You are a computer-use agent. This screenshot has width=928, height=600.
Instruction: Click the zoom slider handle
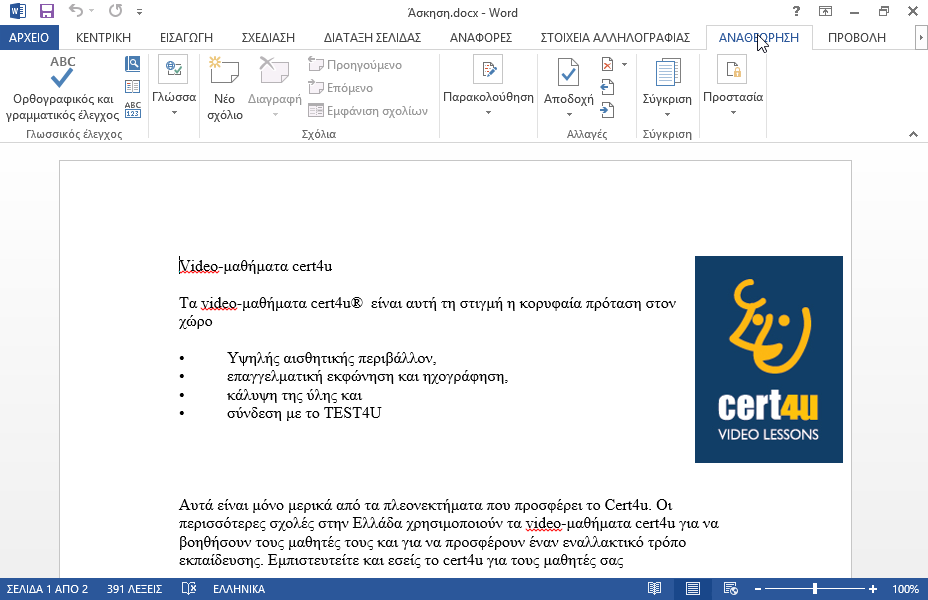coord(815,589)
